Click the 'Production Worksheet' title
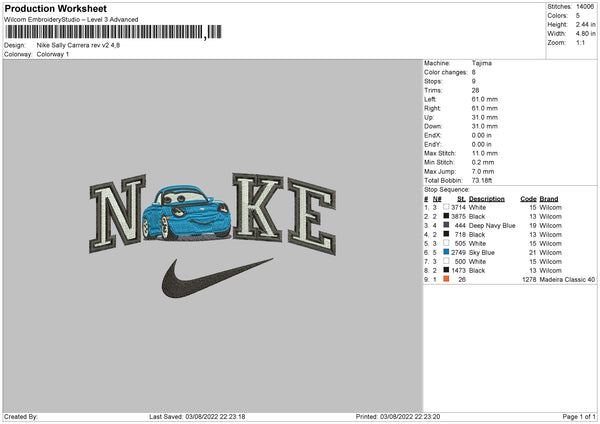Viewport: 600px width, 424px height. tap(55, 9)
